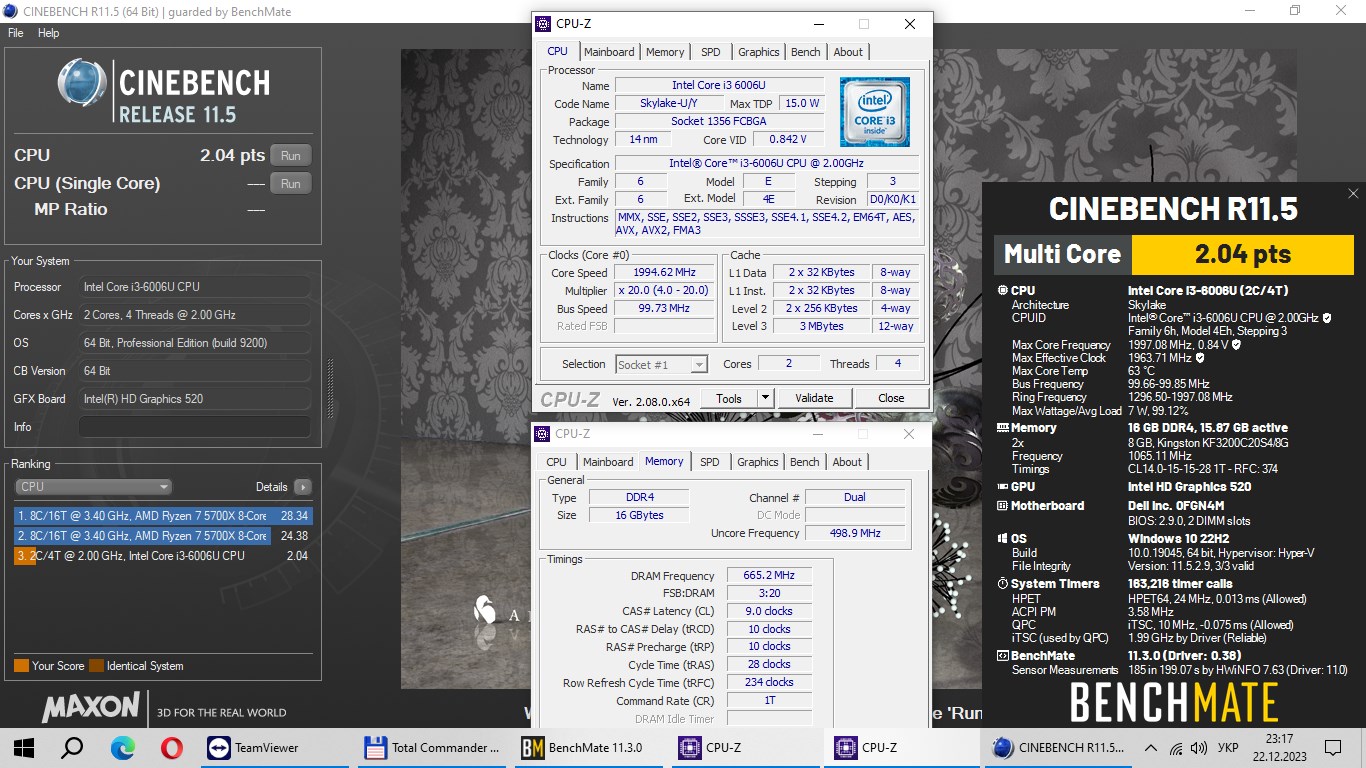Select Graphics tab in lower CPU-Z window
1366x768 pixels.
coord(758,462)
